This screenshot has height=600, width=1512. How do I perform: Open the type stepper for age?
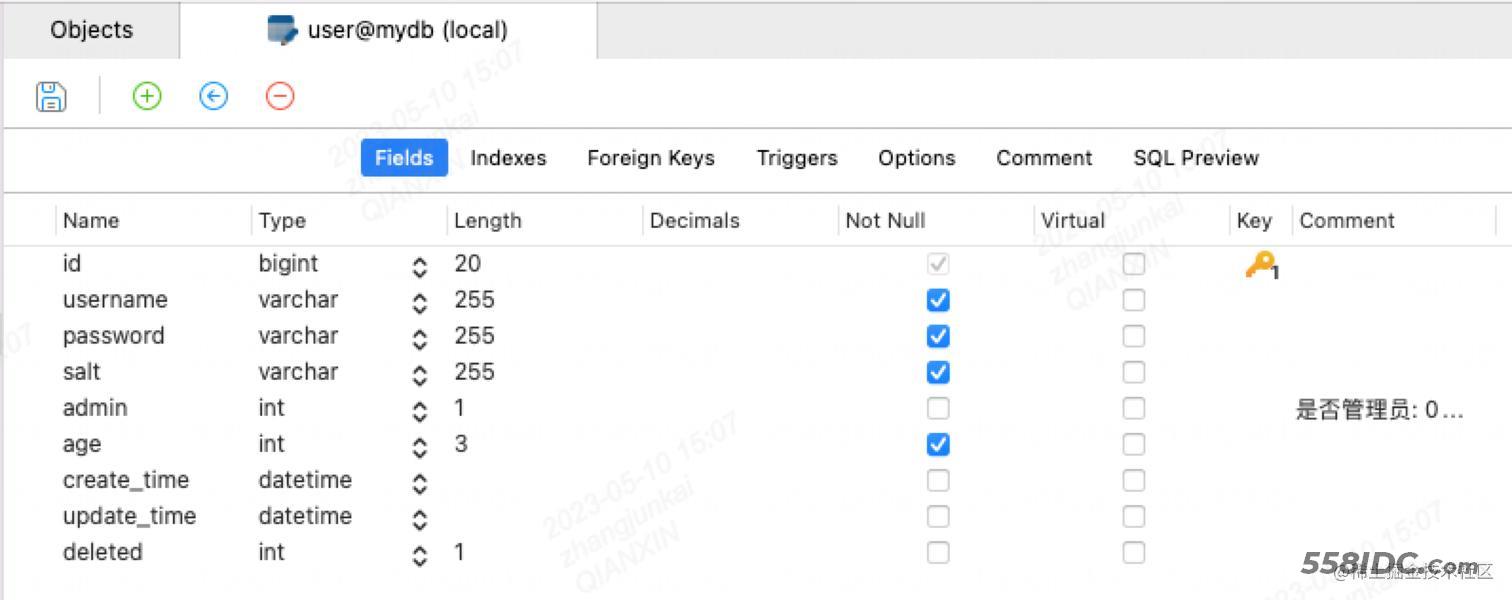[420, 446]
